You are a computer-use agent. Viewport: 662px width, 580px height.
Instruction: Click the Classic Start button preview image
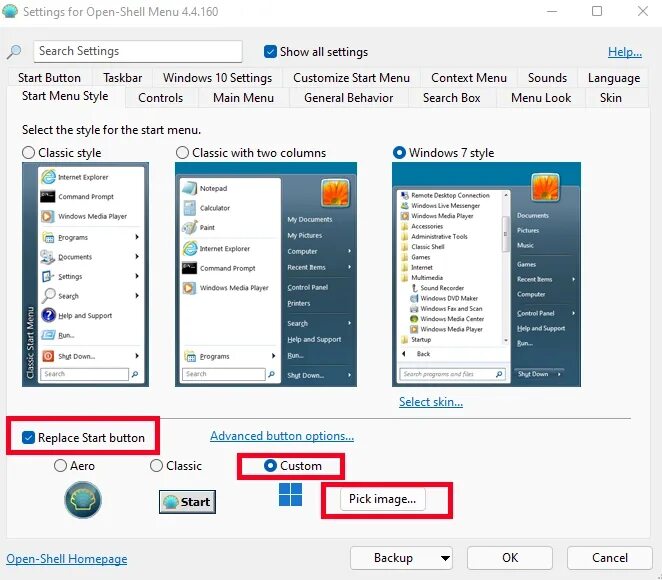pyautogui.click(x=187, y=501)
